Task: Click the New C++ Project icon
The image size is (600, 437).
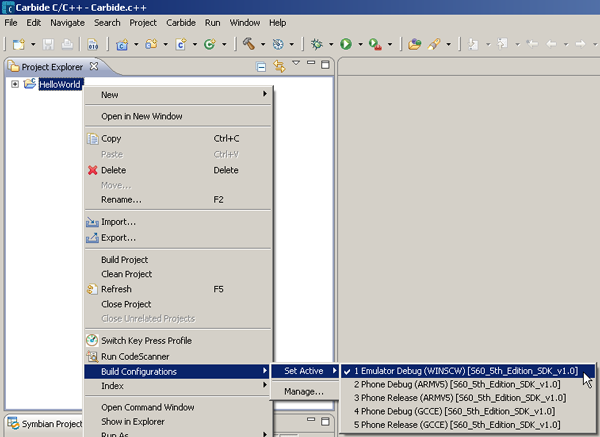Action: pyautogui.click(x=122, y=44)
